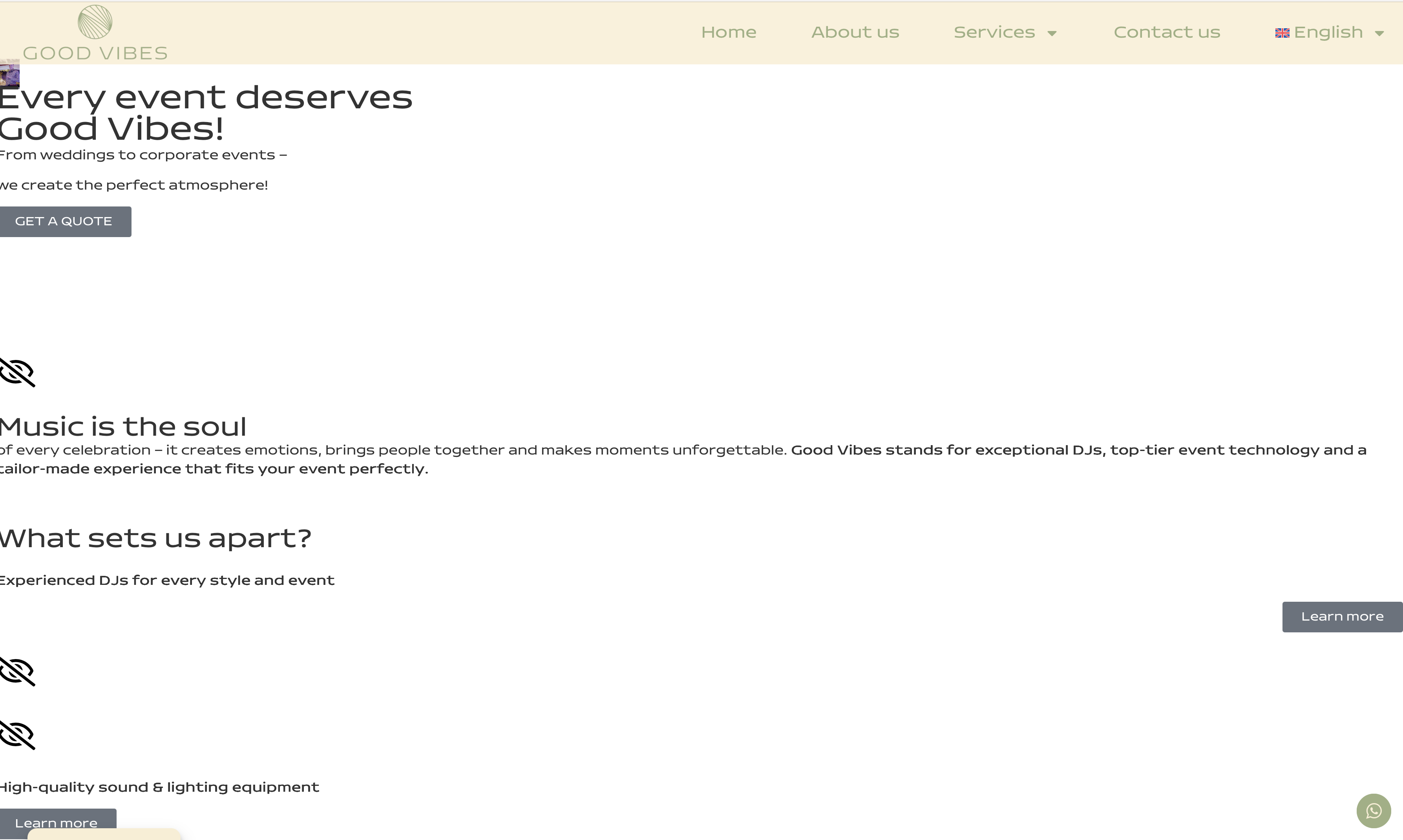
Task: Expand the English language dropdown arrow
Action: (x=1379, y=33)
